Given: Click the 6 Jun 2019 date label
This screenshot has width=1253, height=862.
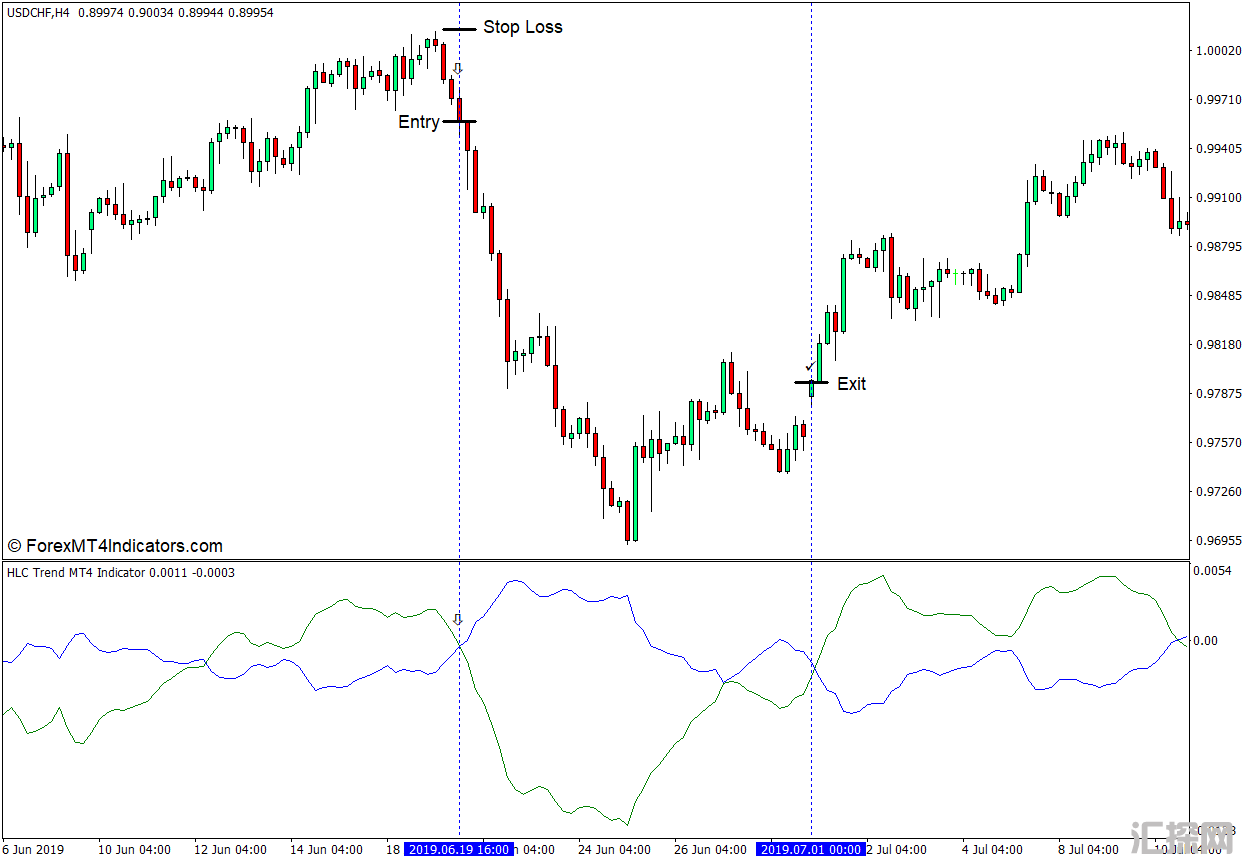Looking at the screenshot, I should pos(33,850).
